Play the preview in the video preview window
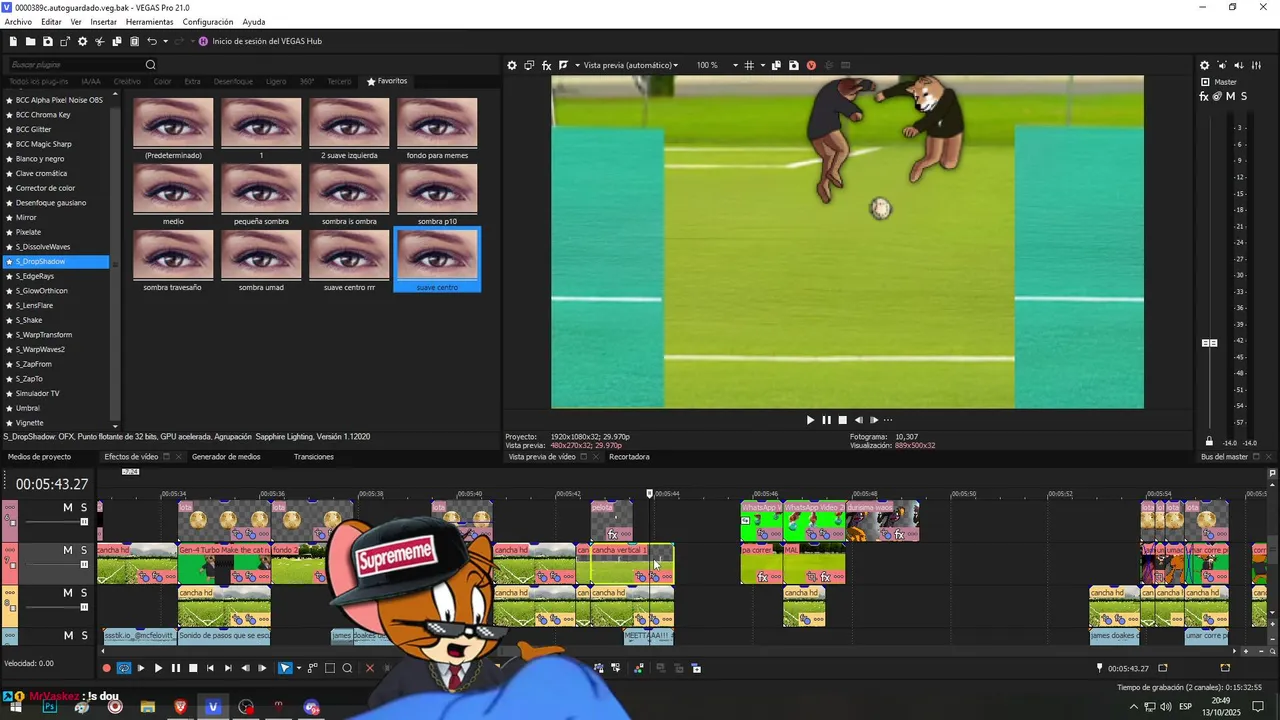Screen dimensions: 1280x720 [x=810, y=420]
